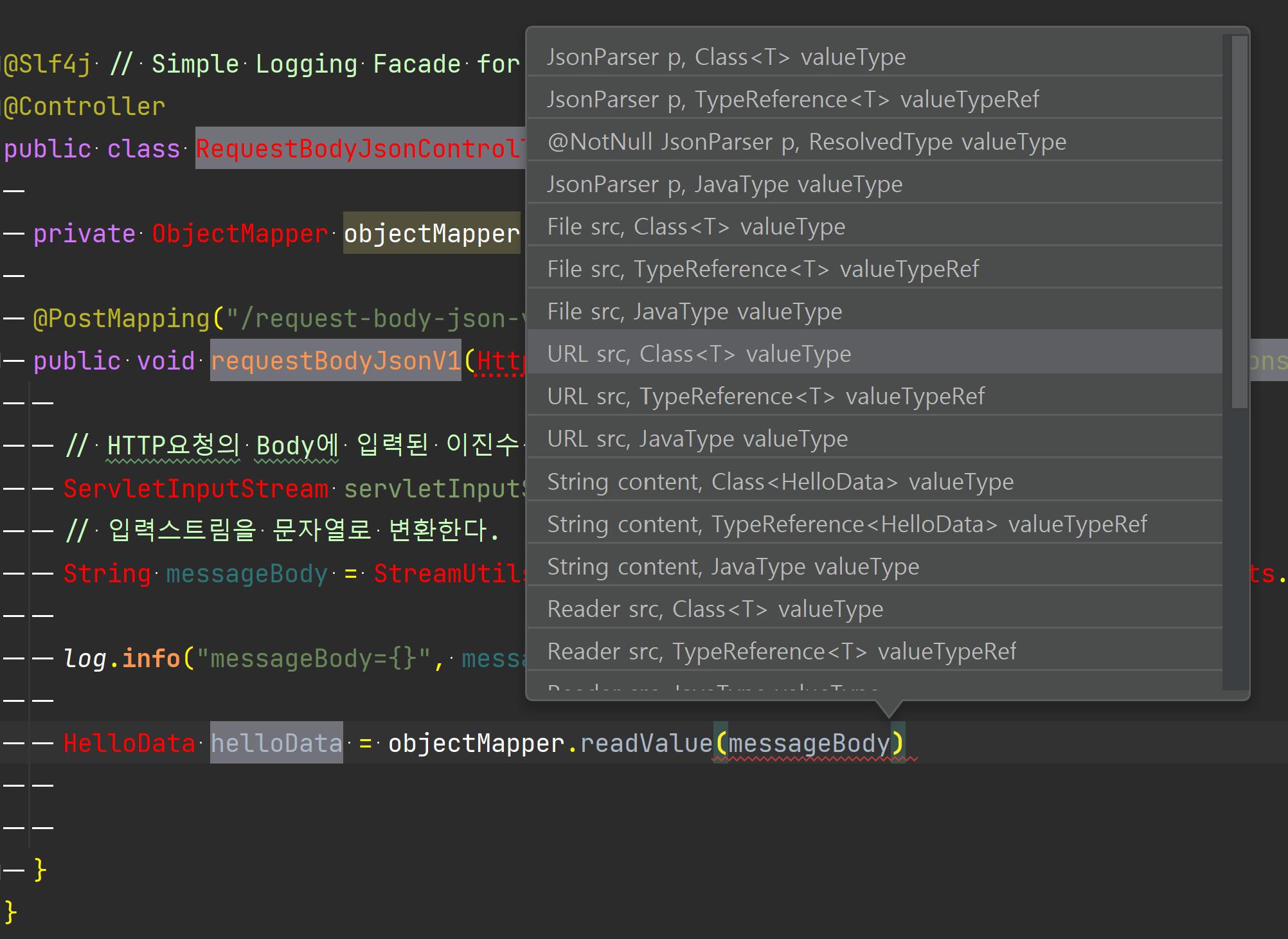Click messageBody argument inside readValue

(x=809, y=743)
